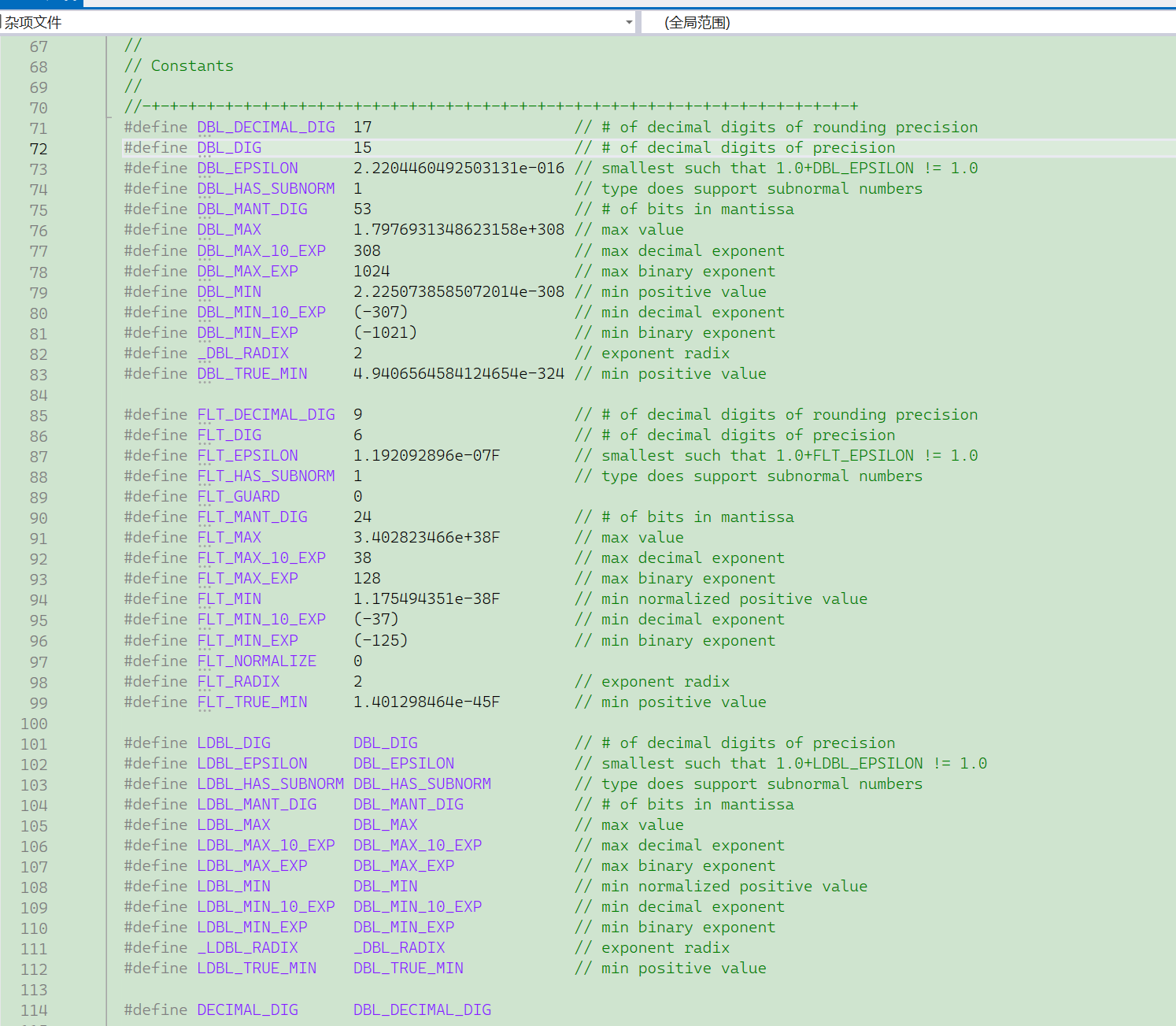Click _LDBL_RADIX macro on line 111

click(248, 947)
